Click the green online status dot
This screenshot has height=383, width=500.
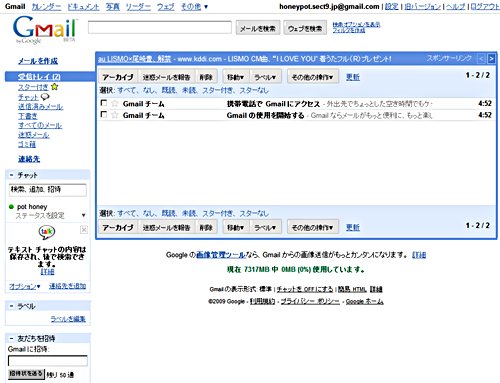pyautogui.click(x=11, y=207)
